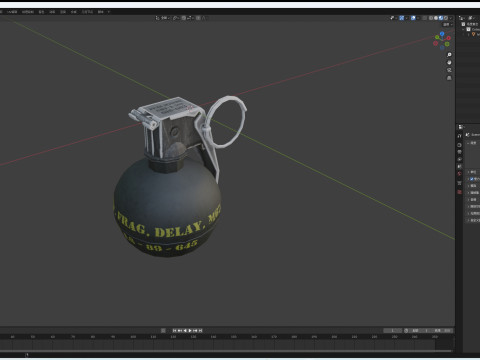480x360 pixels.
Task: Jump to the next keyframe
Action: coord(195,331)
